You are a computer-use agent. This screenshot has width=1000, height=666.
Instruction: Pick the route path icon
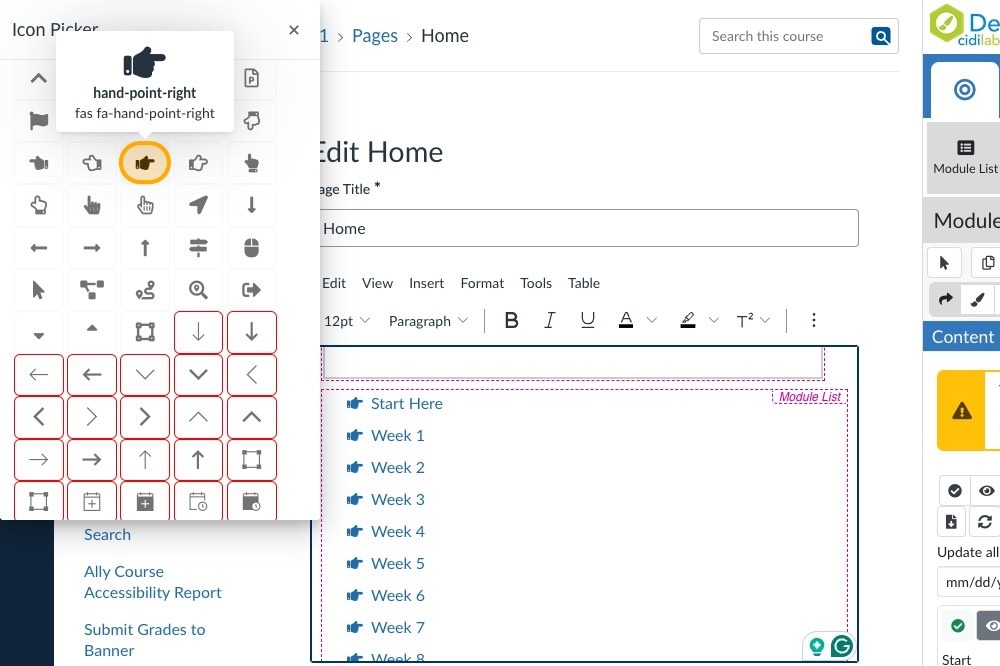coord(145,290)
